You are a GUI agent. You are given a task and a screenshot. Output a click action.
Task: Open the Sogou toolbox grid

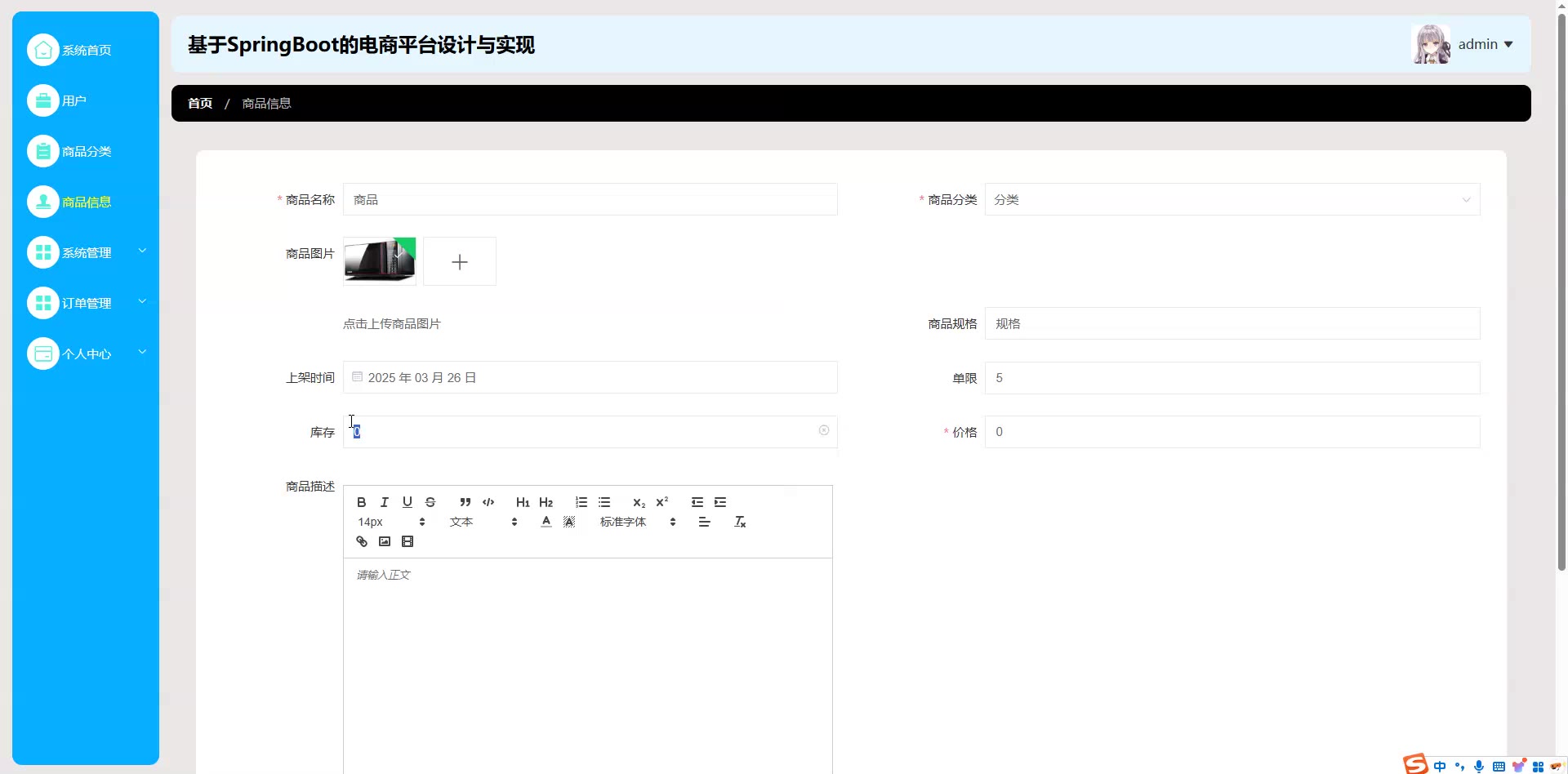[1538, 767]
